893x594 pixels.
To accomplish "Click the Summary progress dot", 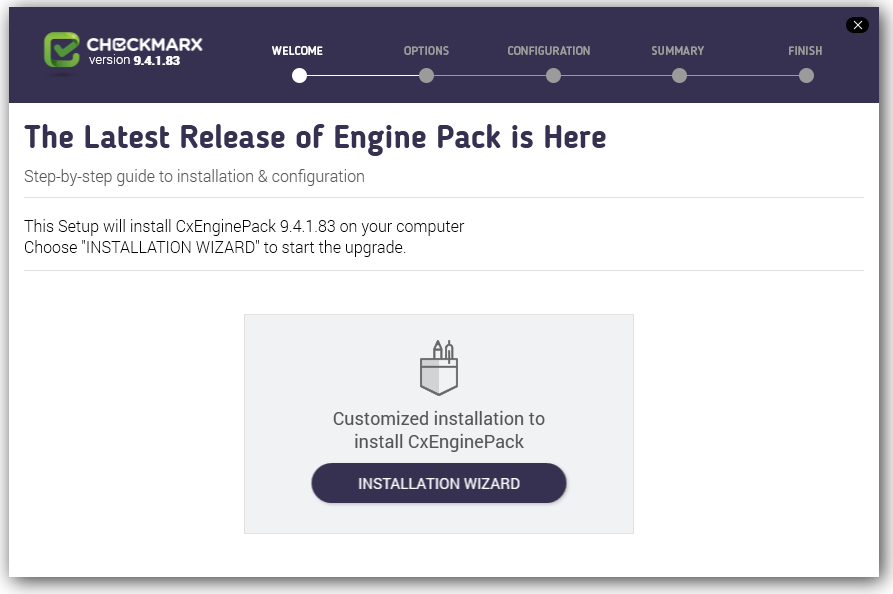I will 679,75.
